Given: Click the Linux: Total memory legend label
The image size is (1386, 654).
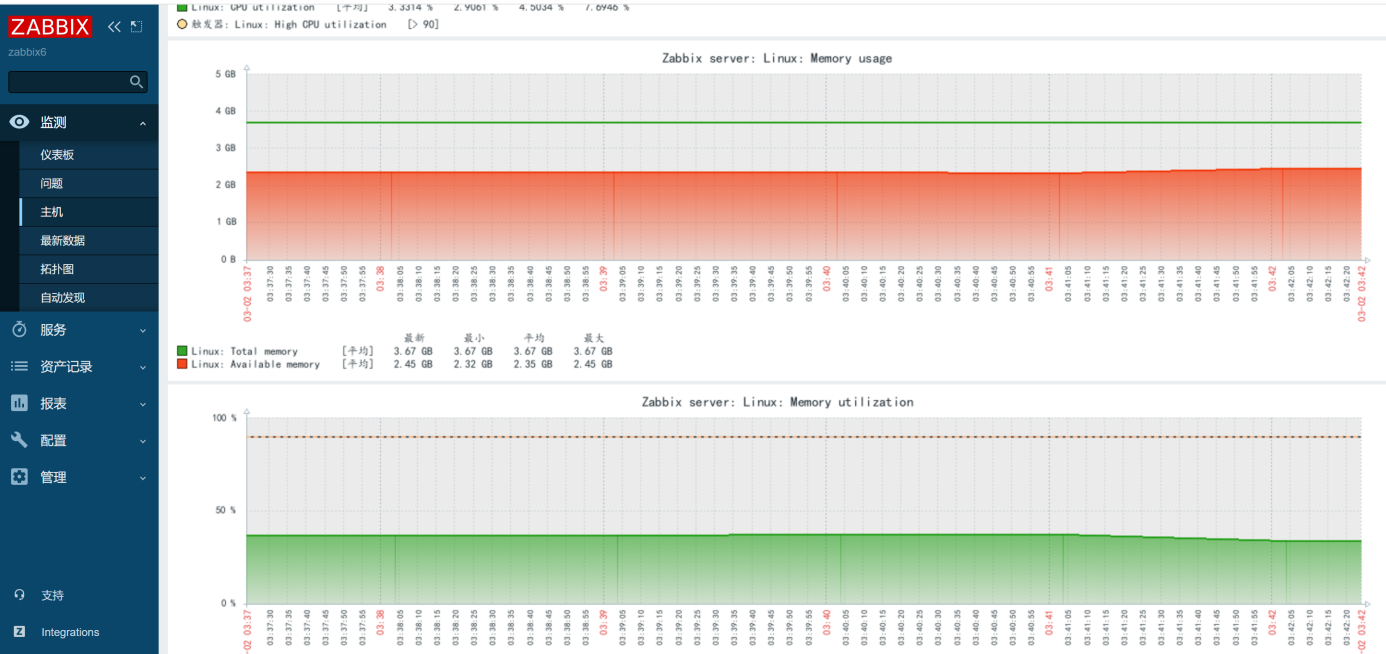Looking at the screenshot, I should (x=244, y=351).
